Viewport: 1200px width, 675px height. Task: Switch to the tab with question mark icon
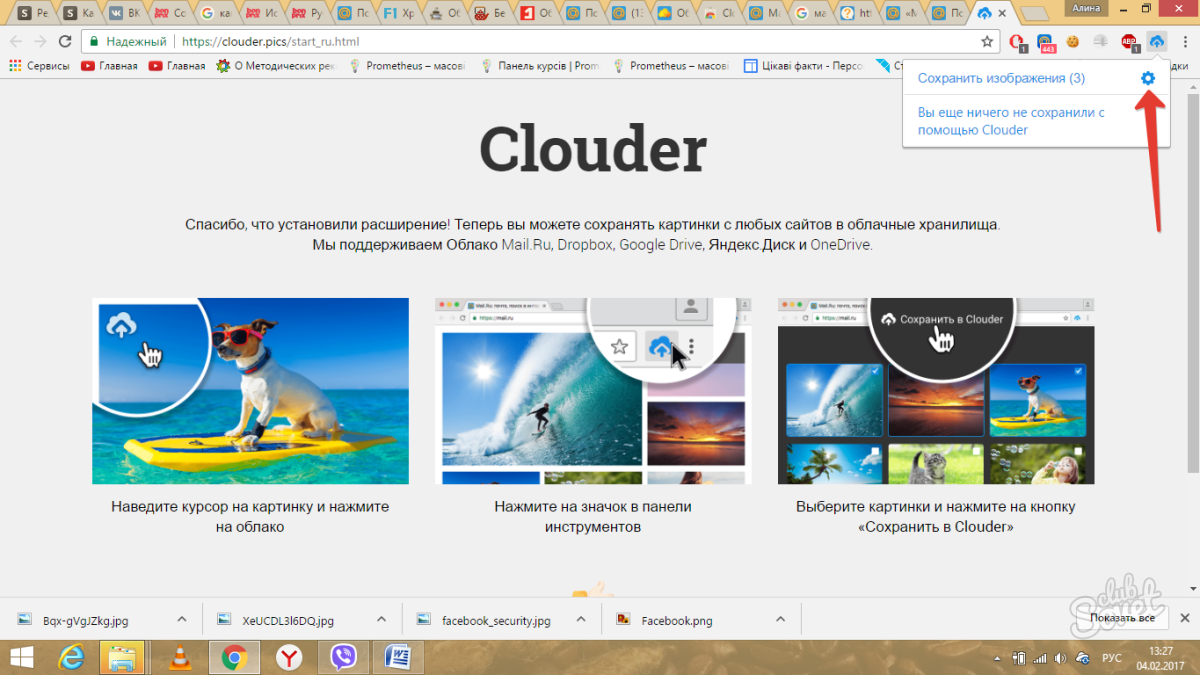pyautogui.click(x=856, y=13)
